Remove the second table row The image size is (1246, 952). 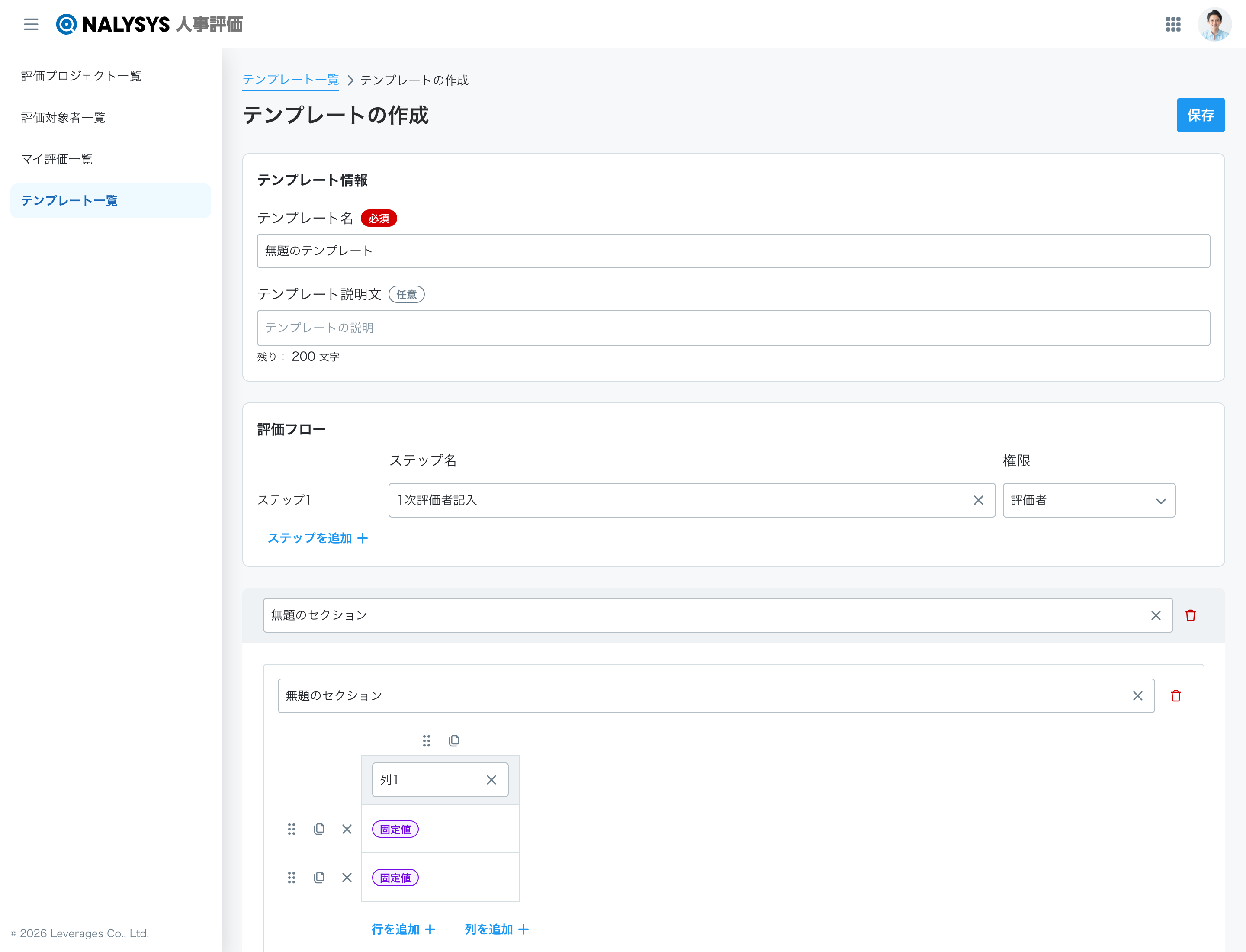click(347, 878)
